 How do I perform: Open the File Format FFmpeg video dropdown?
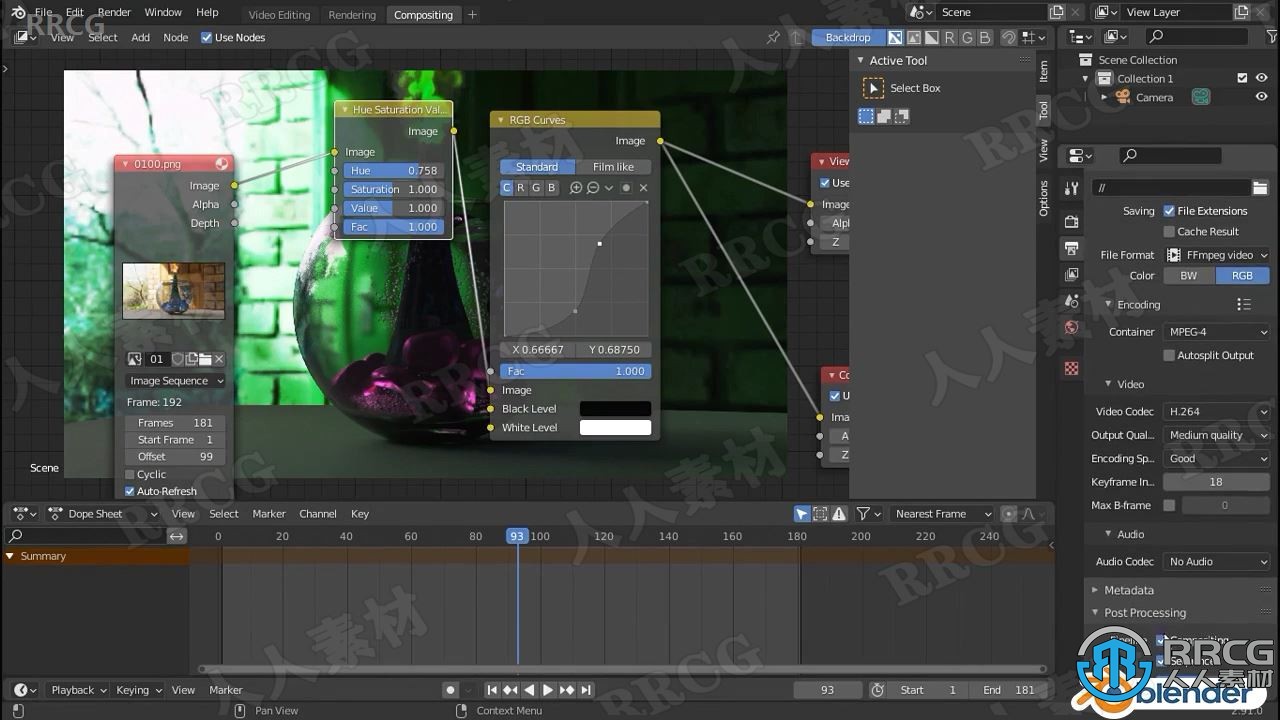(1217, 255)
